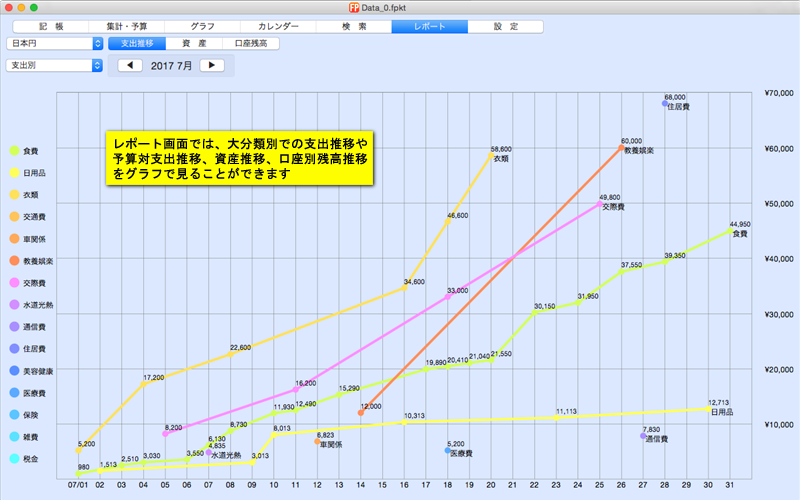The width and height of the screenshot is (800, 500).
Task: Advance to the next month with the right arrow
Action: [212, 65]
